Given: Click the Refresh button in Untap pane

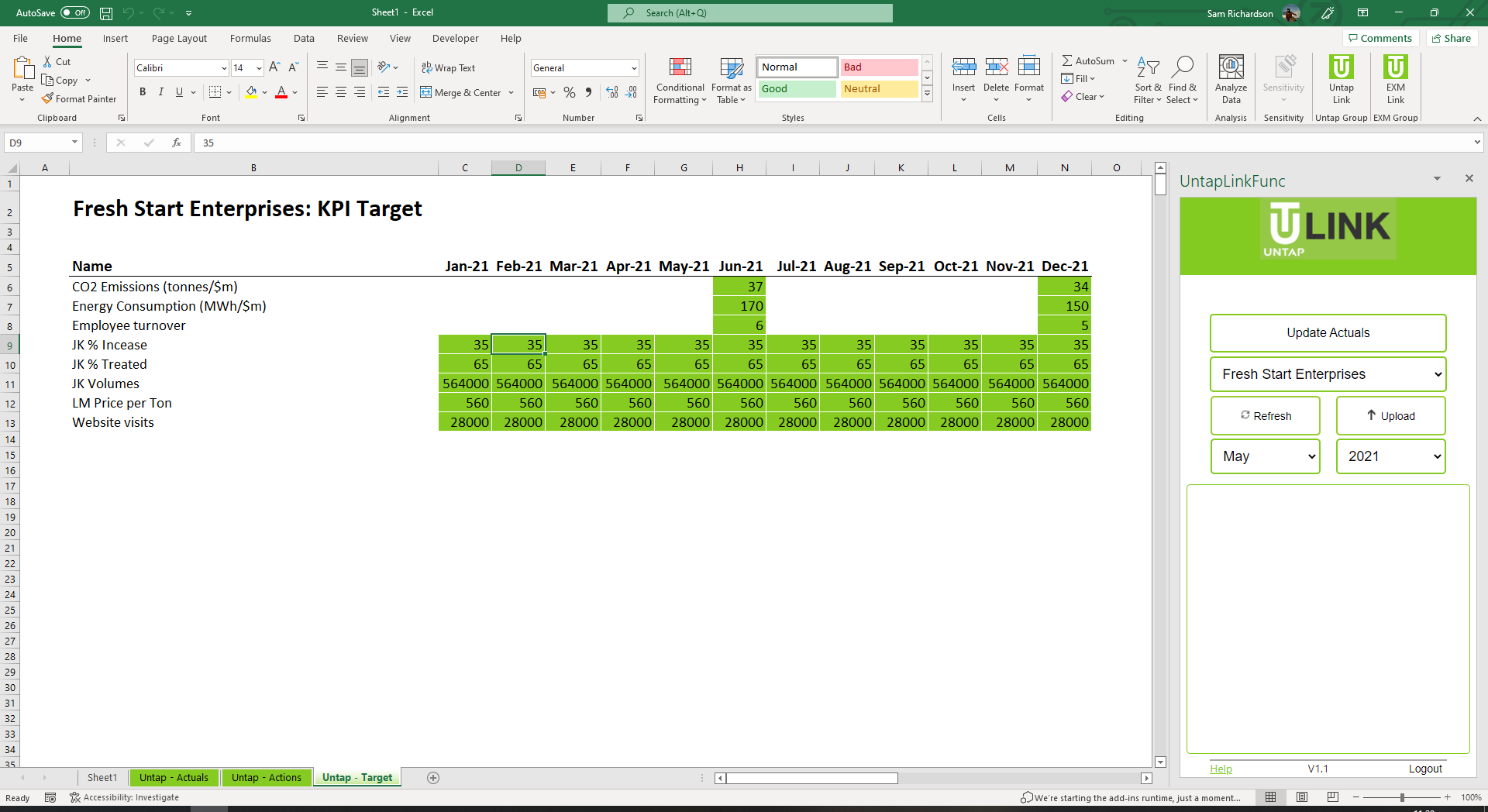Looking at the screenshot, I should click(1266, 416).
